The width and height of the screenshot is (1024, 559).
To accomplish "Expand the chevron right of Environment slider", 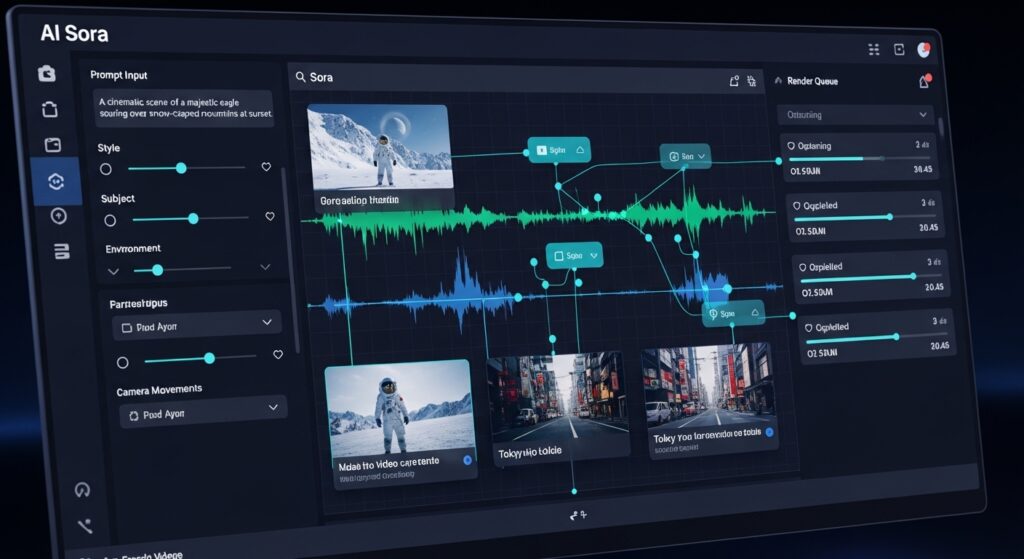I will pyautogui.click(x=265, y=268).
